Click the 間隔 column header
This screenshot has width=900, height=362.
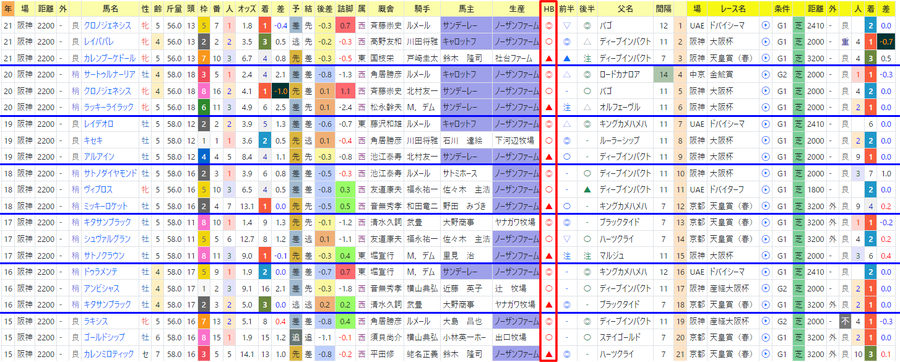664,9
